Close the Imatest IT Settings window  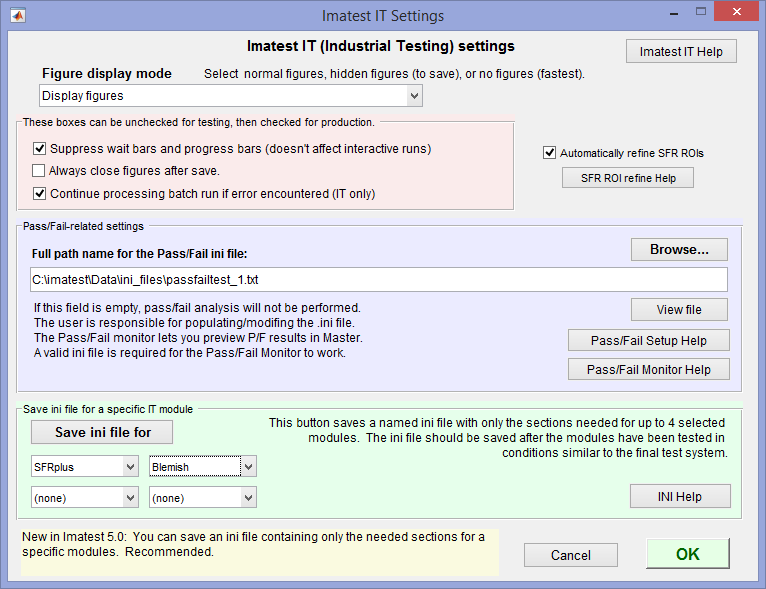[736, 12]
